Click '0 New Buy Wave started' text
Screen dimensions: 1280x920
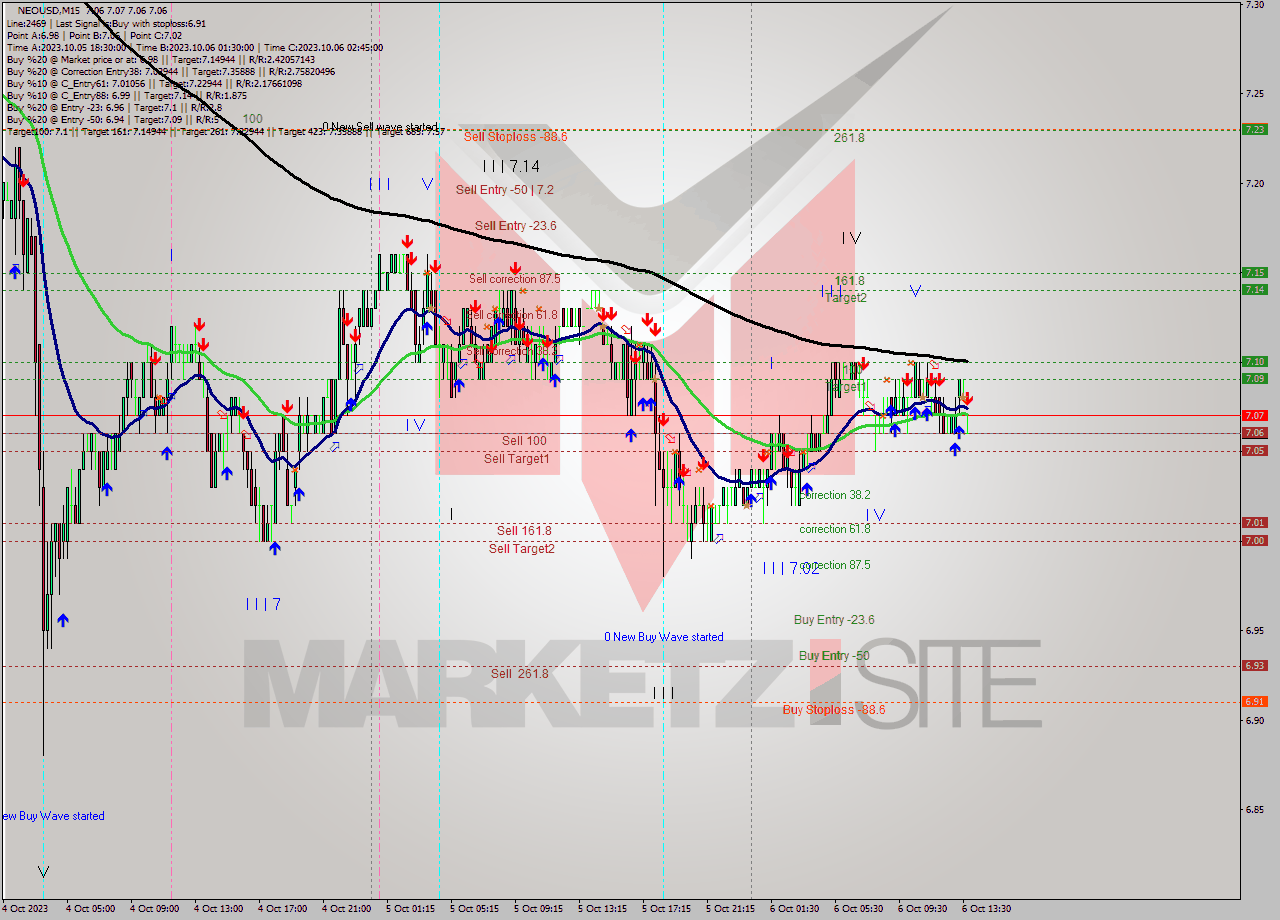click(x=664, y=637)
